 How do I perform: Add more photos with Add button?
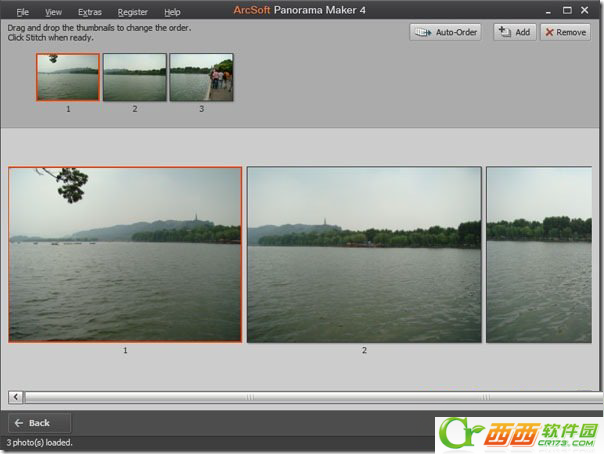[x=515, y=32]
